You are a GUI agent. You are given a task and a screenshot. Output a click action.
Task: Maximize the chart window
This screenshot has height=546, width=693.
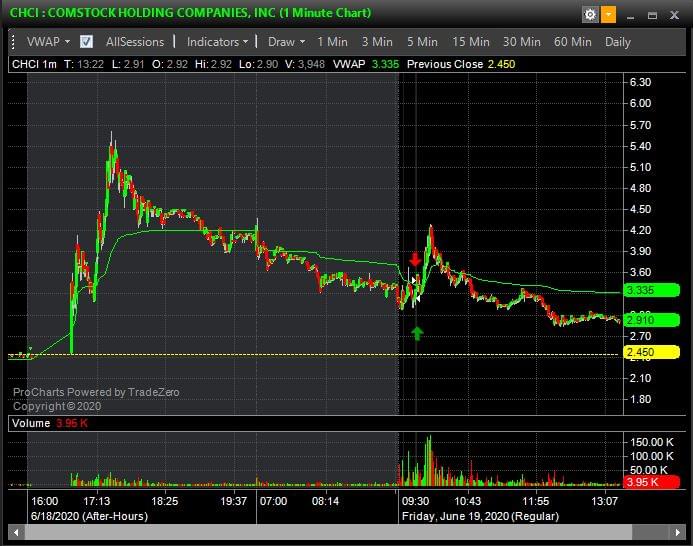[x=652, y=15]
